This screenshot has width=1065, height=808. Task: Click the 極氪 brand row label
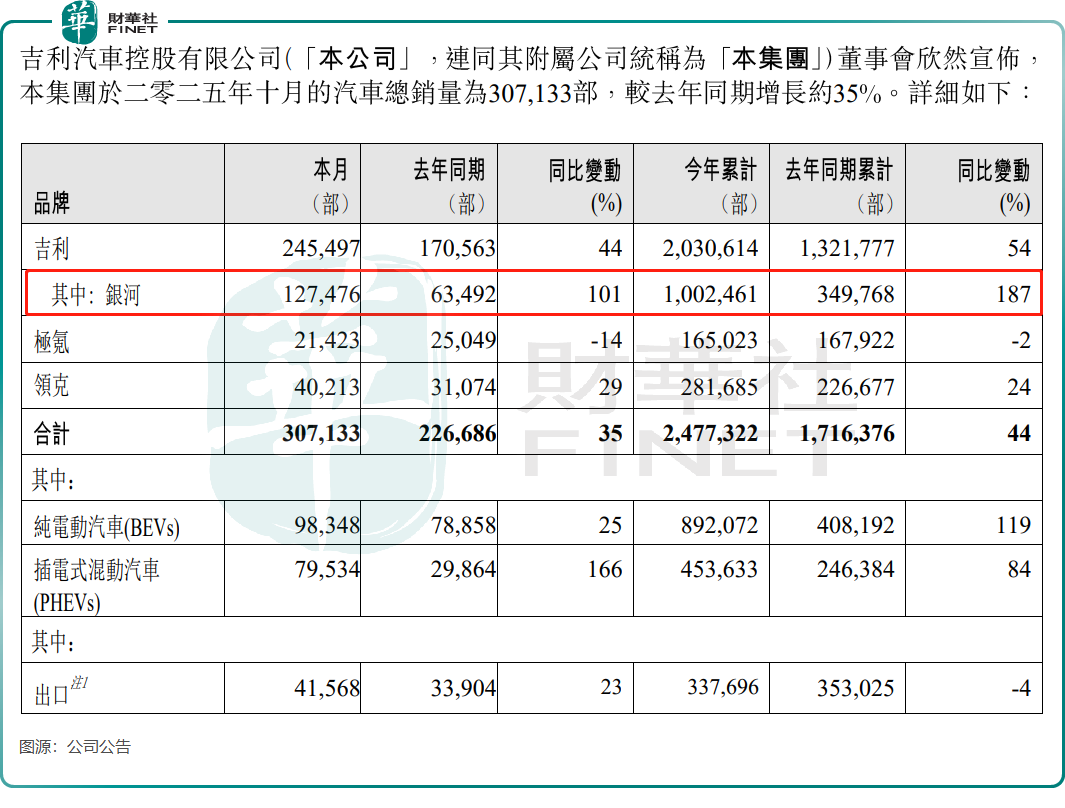[x=52, y=341]
